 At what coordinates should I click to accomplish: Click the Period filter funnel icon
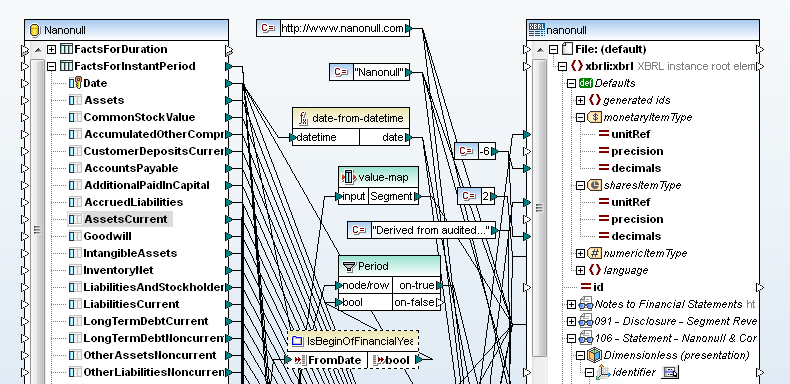coord(349,267)
